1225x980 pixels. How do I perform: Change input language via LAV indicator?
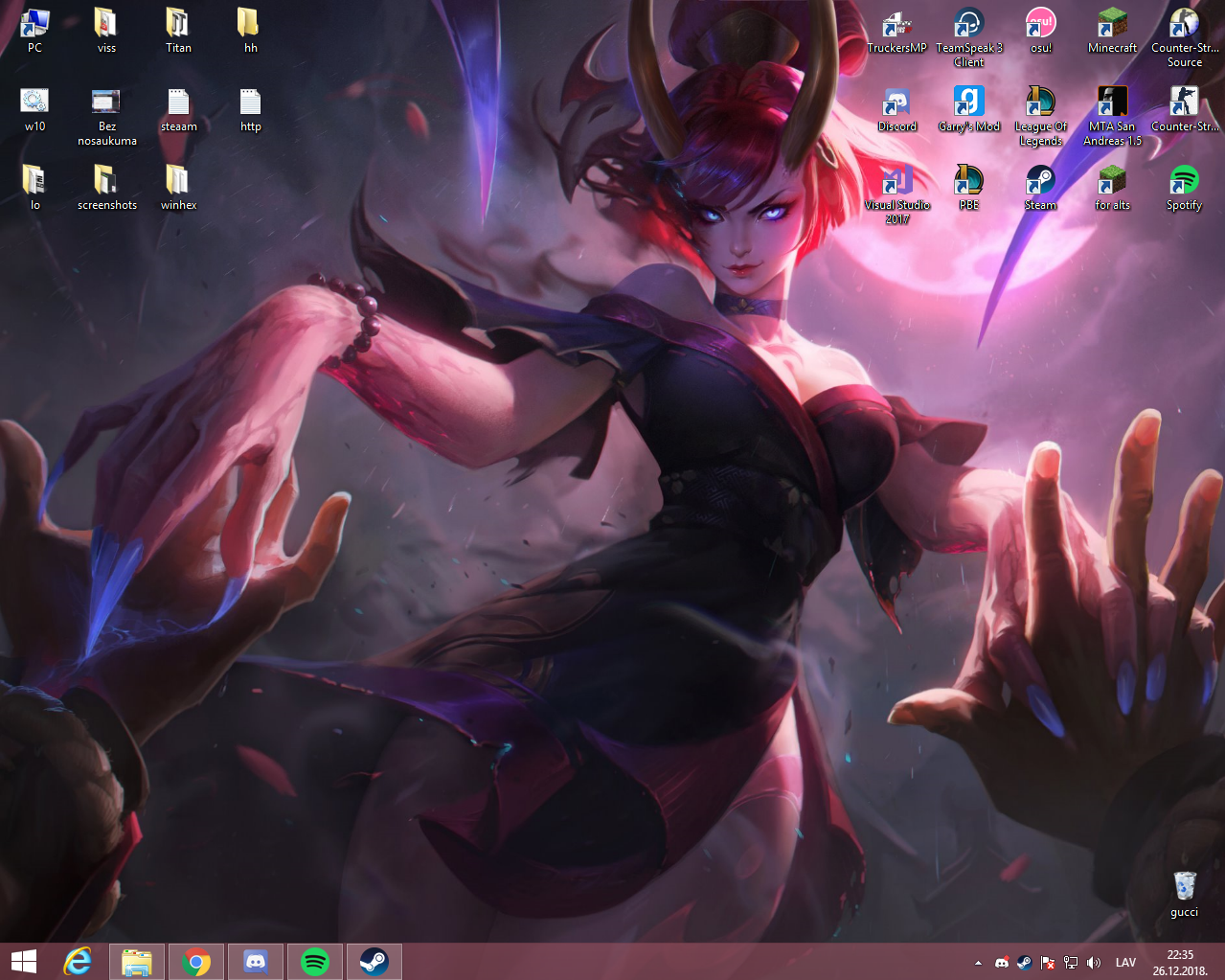[1126, 963]
